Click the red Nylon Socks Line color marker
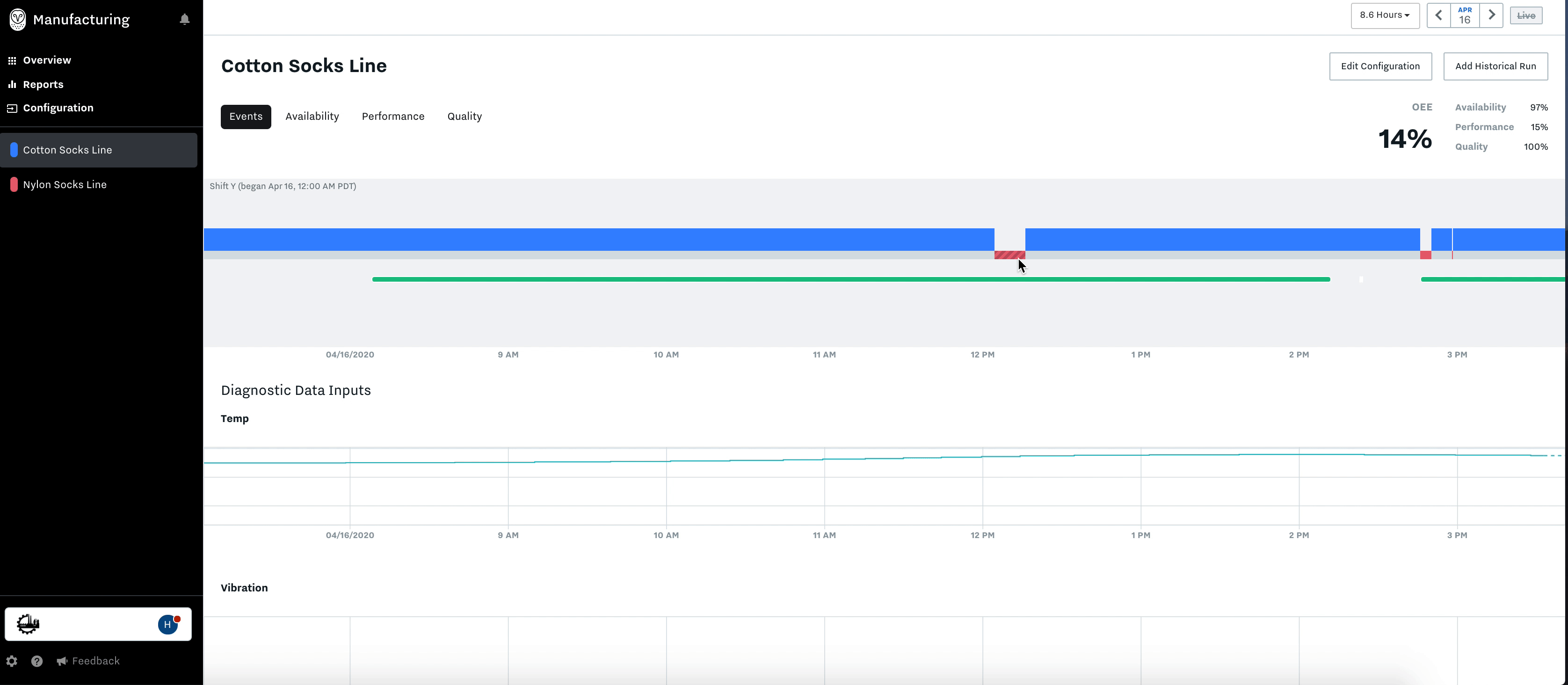This screenshot has width=1568, height=685. (x=14, y=184)
